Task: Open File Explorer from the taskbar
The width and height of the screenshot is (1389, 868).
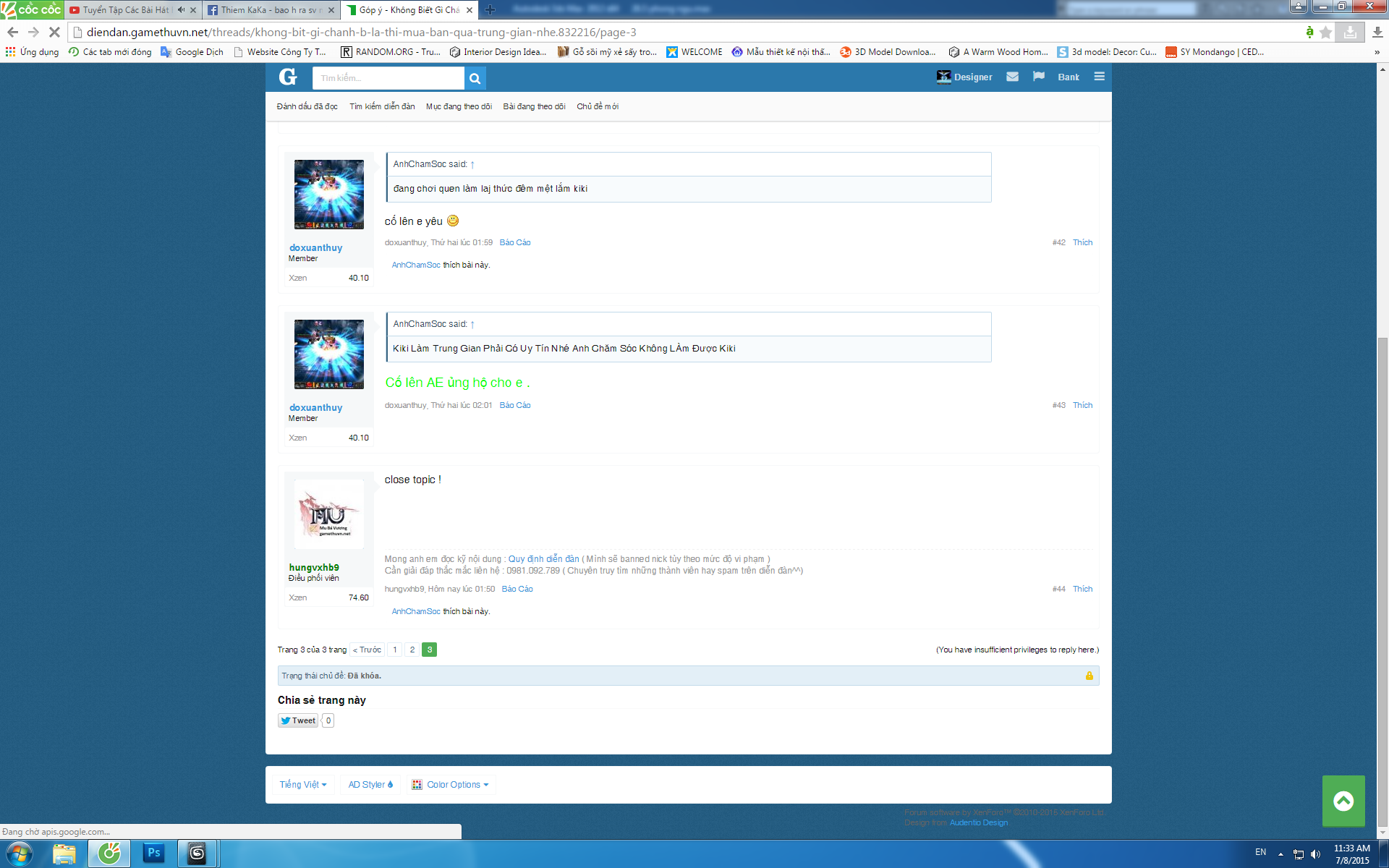Action: point(64,854)
